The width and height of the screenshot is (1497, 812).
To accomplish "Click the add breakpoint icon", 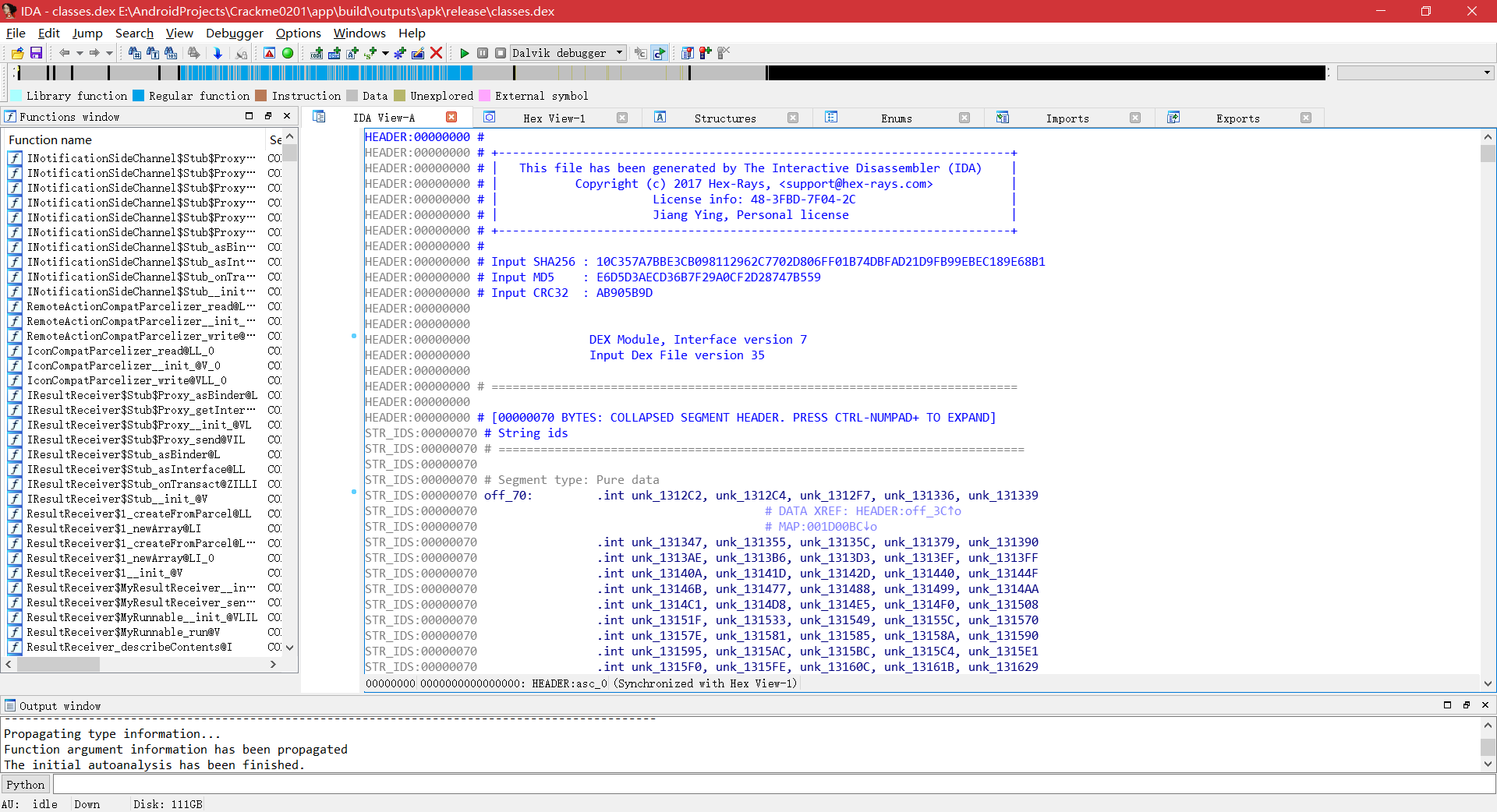I will click(705, 53).
